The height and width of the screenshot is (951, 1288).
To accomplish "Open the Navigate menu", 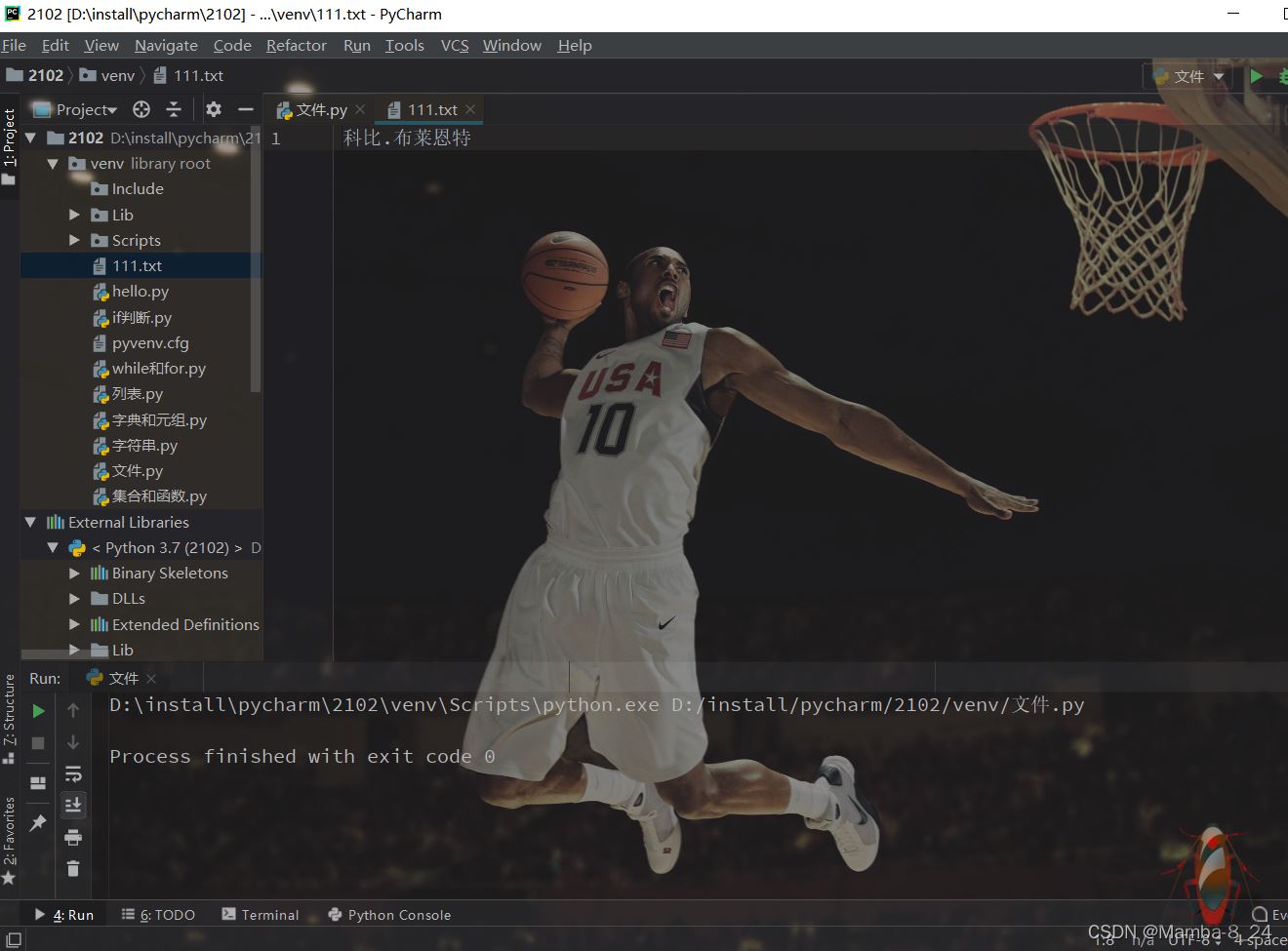I will pos(166,45).
